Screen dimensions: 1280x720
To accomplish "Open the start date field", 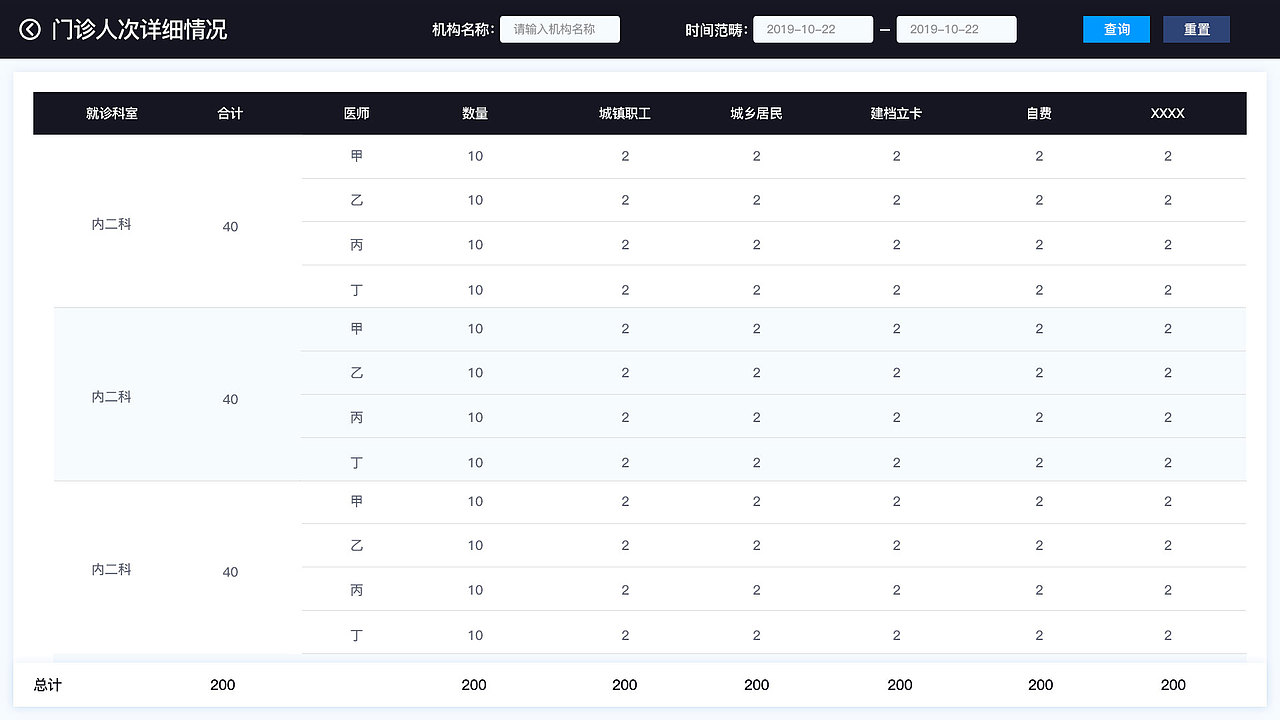I will [812, 30].
